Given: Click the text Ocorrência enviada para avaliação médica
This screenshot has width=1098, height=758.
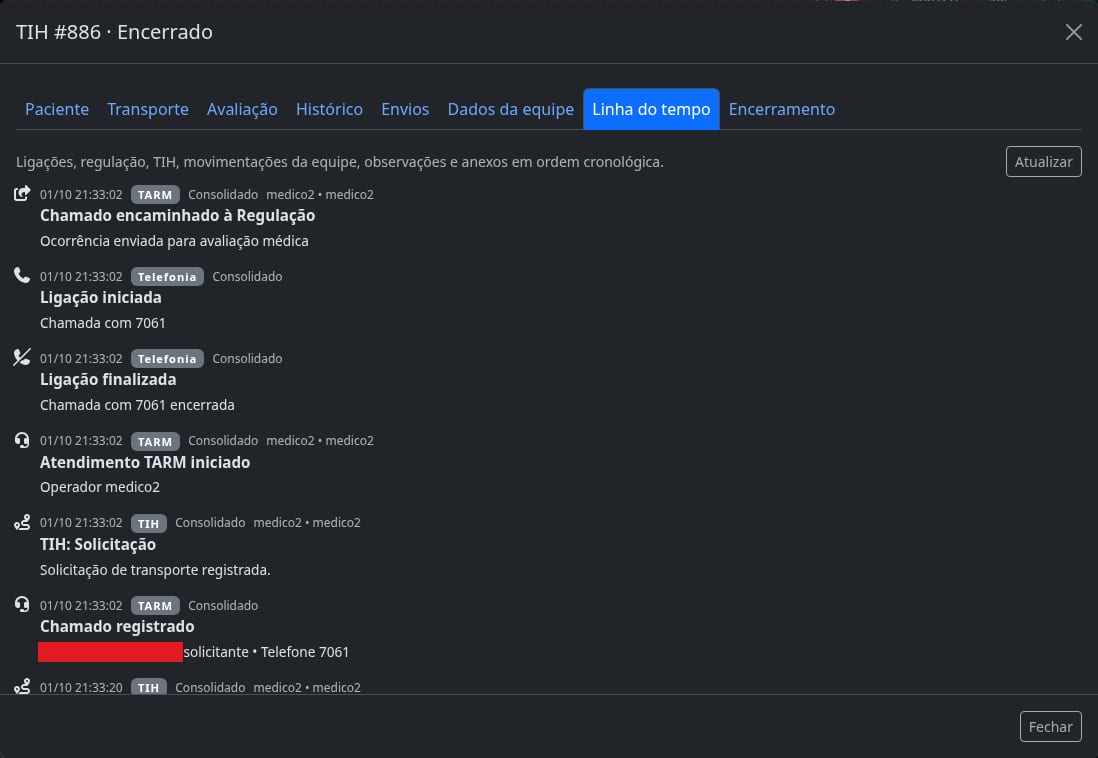Looking at the screenshot, I should 174,241.
